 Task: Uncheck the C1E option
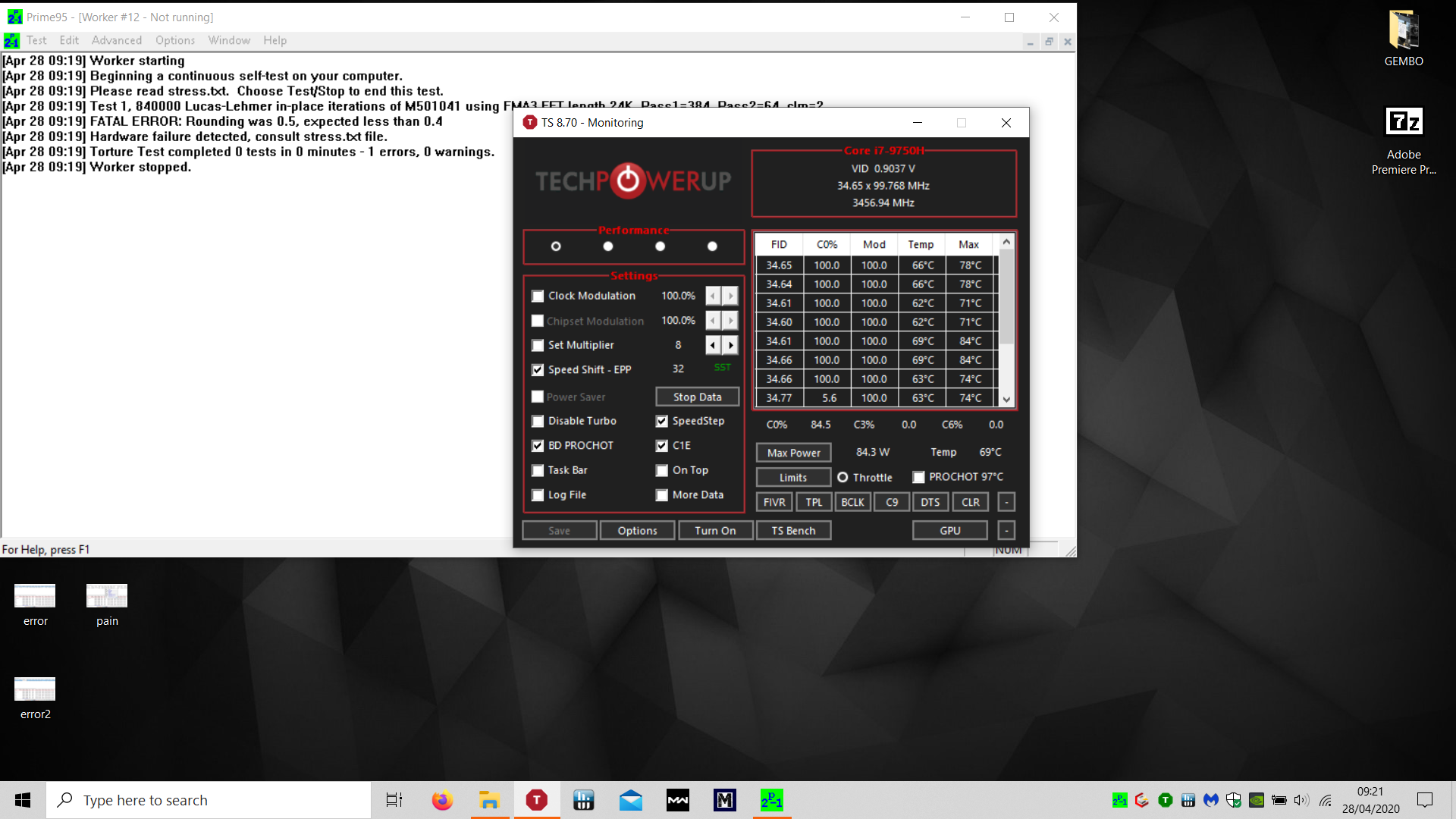click(x=662, y=446)
